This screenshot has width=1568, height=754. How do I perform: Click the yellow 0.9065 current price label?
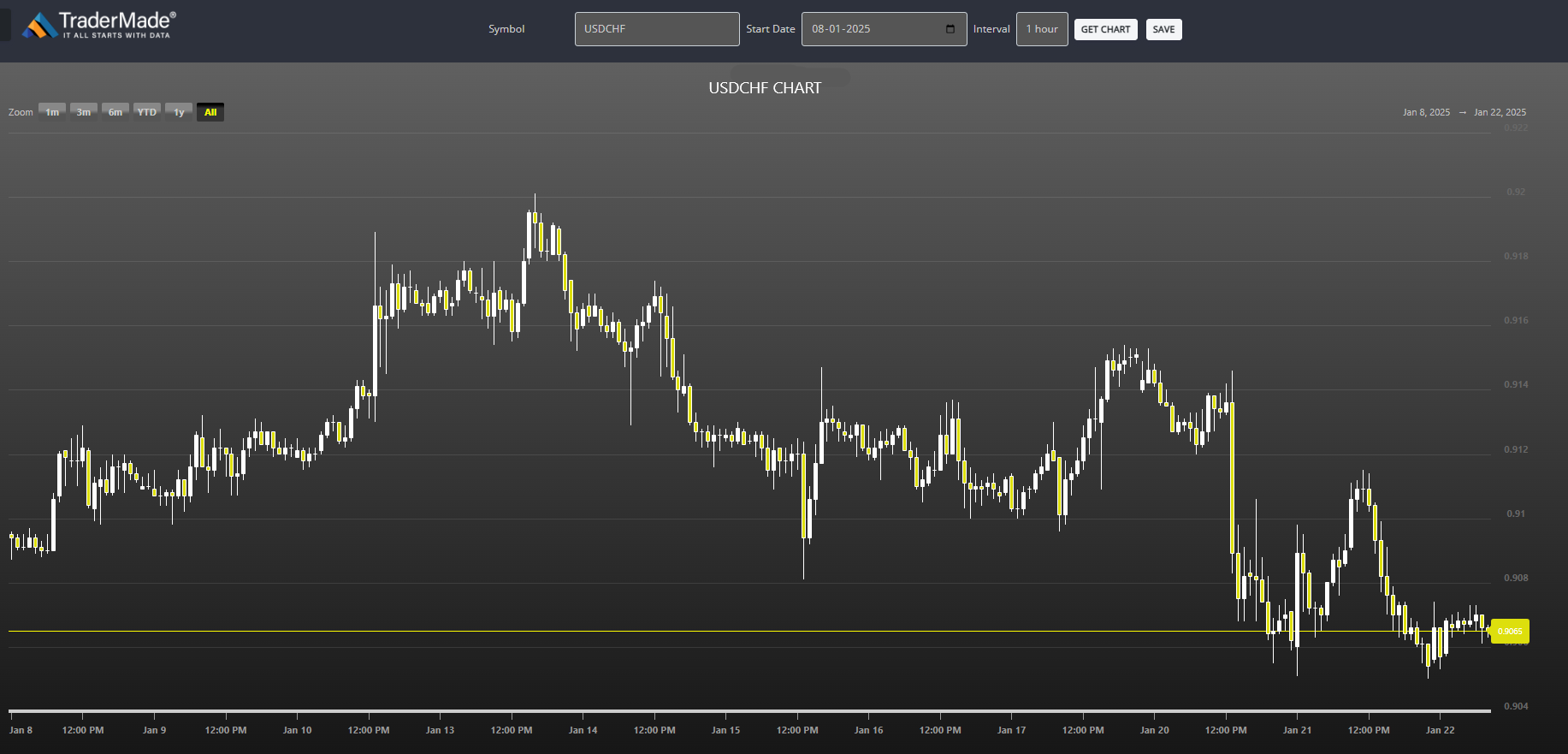tap(1510, 632)
